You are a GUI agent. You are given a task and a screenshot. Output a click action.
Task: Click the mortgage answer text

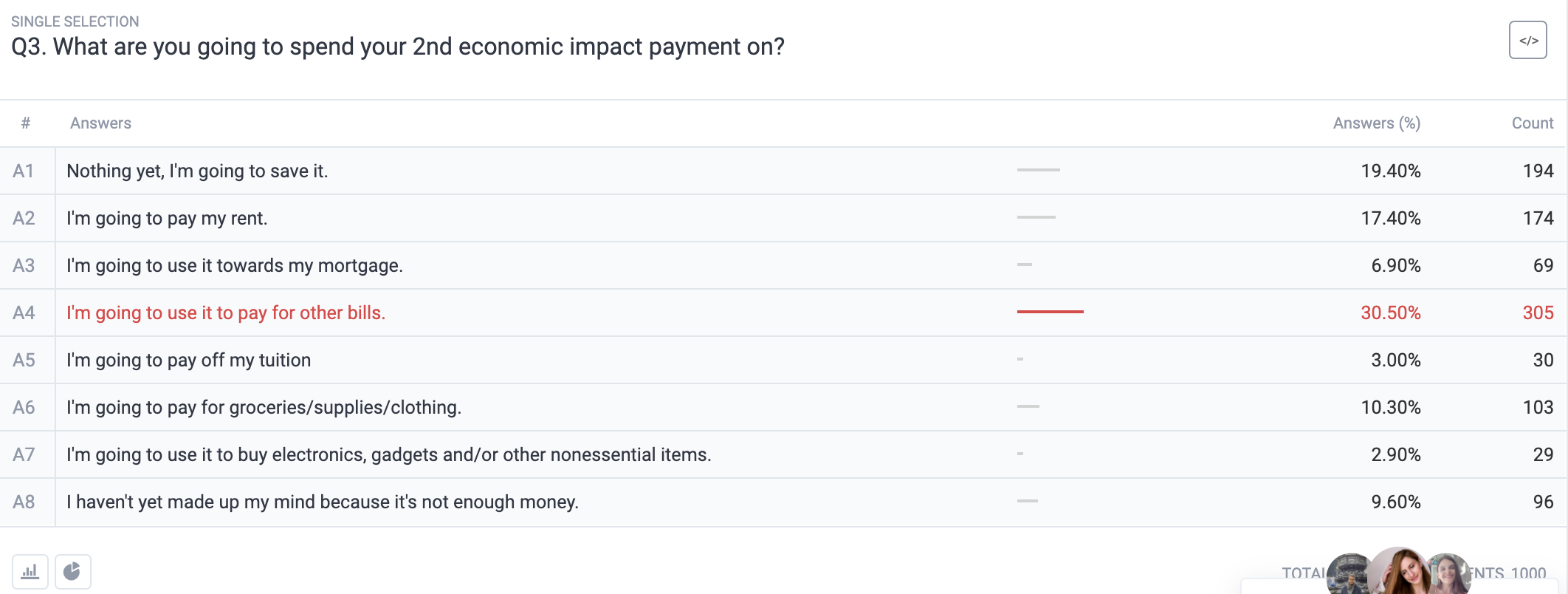click(x=235, y=265)
